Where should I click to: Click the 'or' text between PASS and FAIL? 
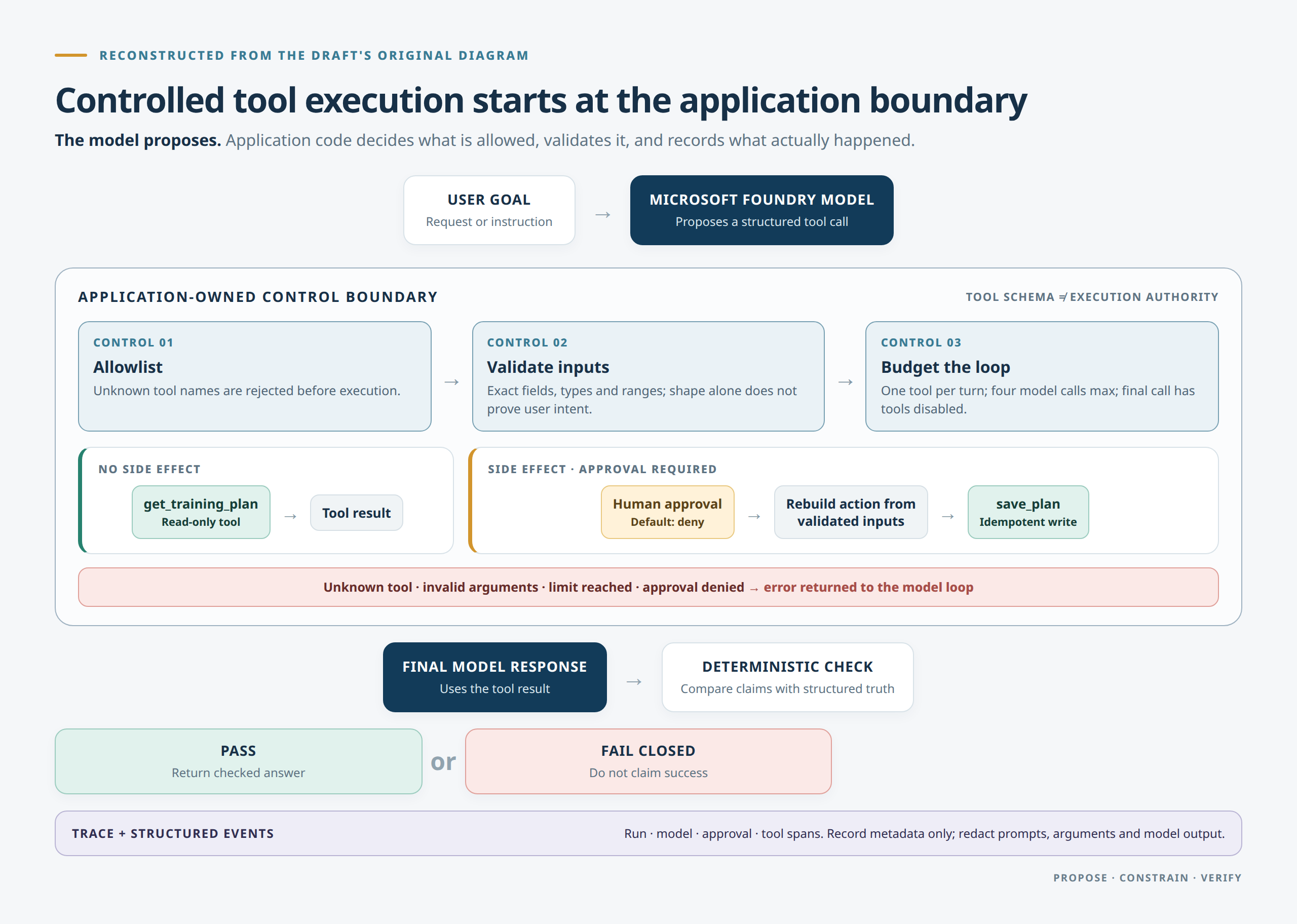[443, 762]
